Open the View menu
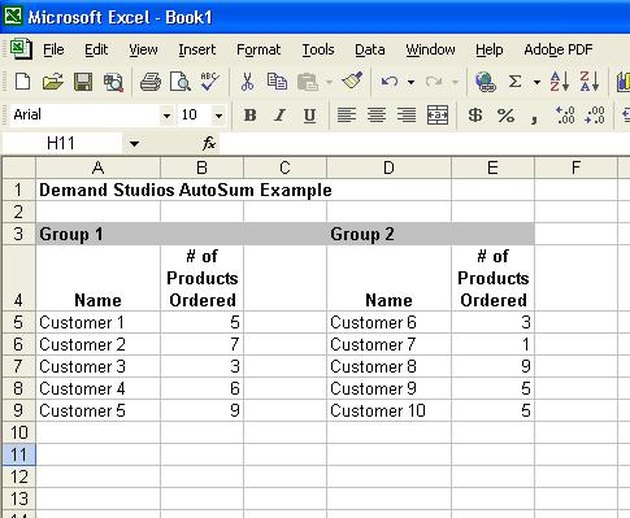Screen dimensions: 630x518 143,49
